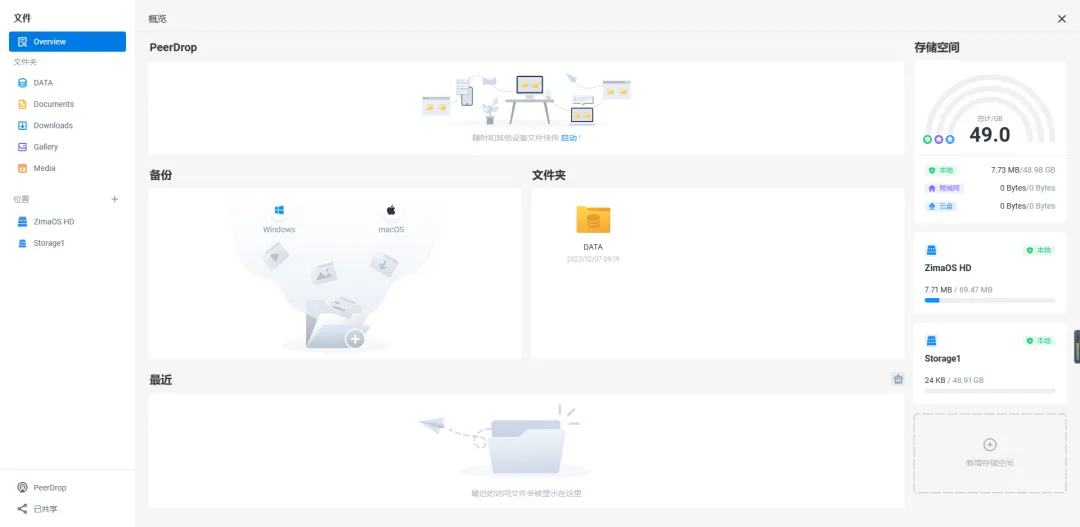The width and height of the screenshot is (1080, 527).
Task: Open the Overview page in sidebar
Action: pyautogui.click(x=67, y=42)
